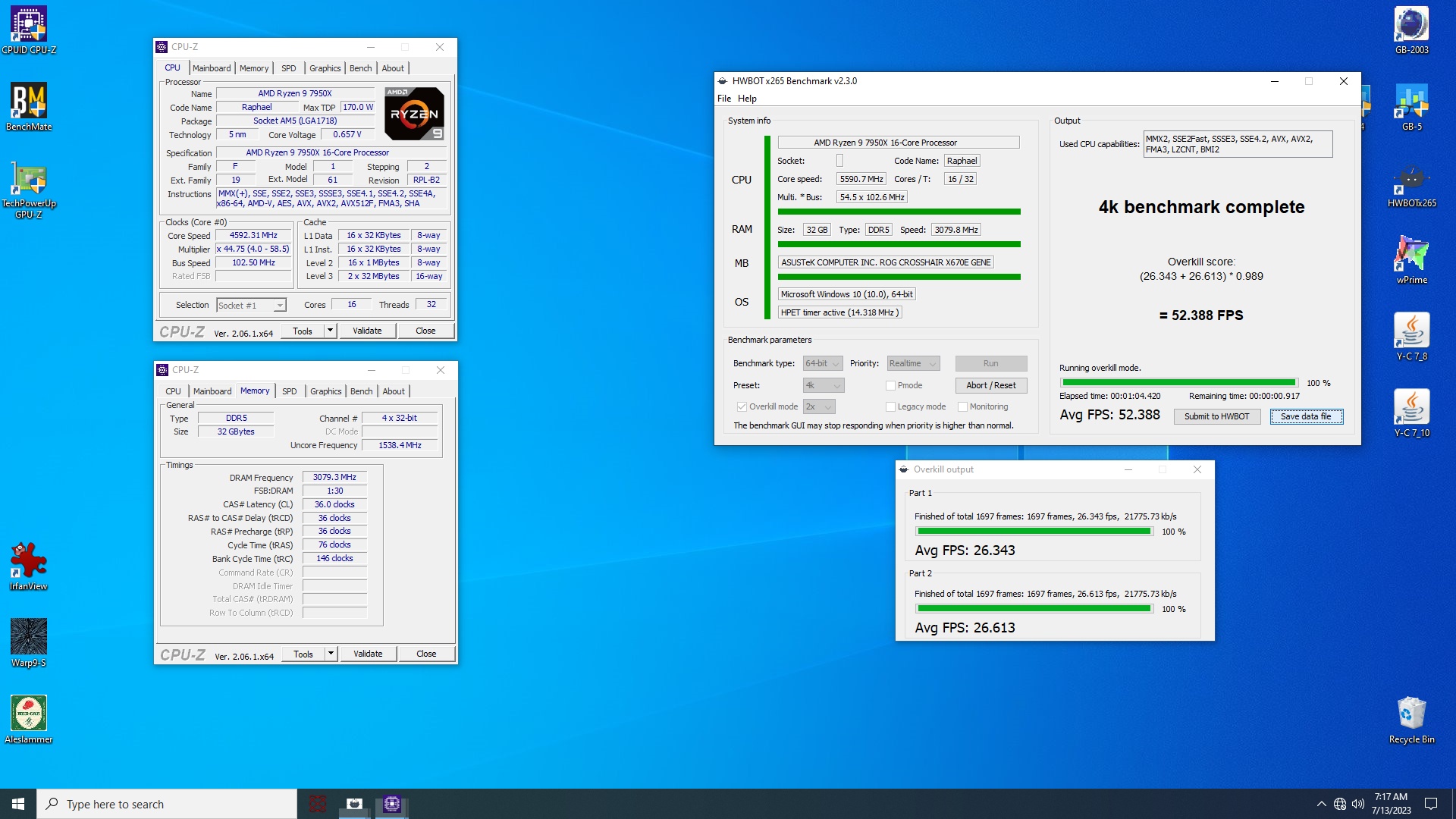Click red taskbar app icon
The image size is (1456, 819).
click(318, 804)
